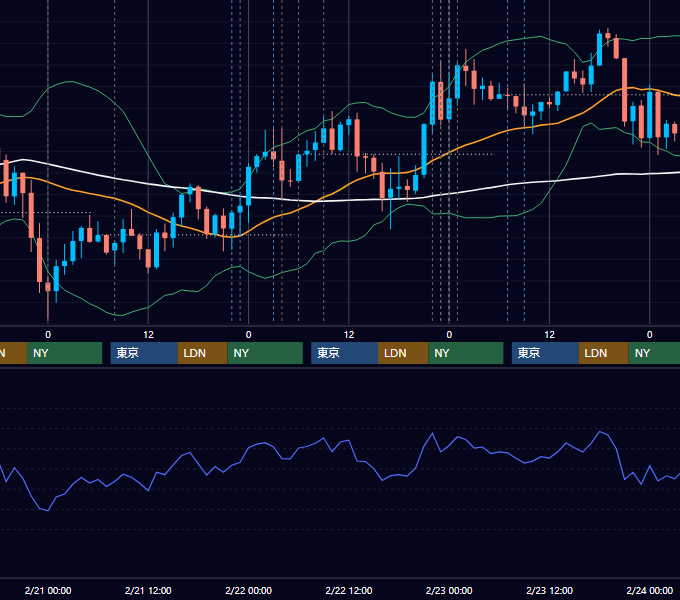Click the 2/24 00:00 date label

coord(649,590)
